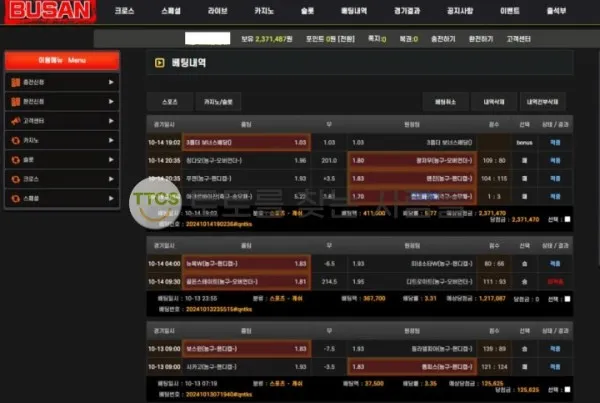Expand the 환전신청 sidebar arrow
Viewport: 600px width, 403px height.
111,101
